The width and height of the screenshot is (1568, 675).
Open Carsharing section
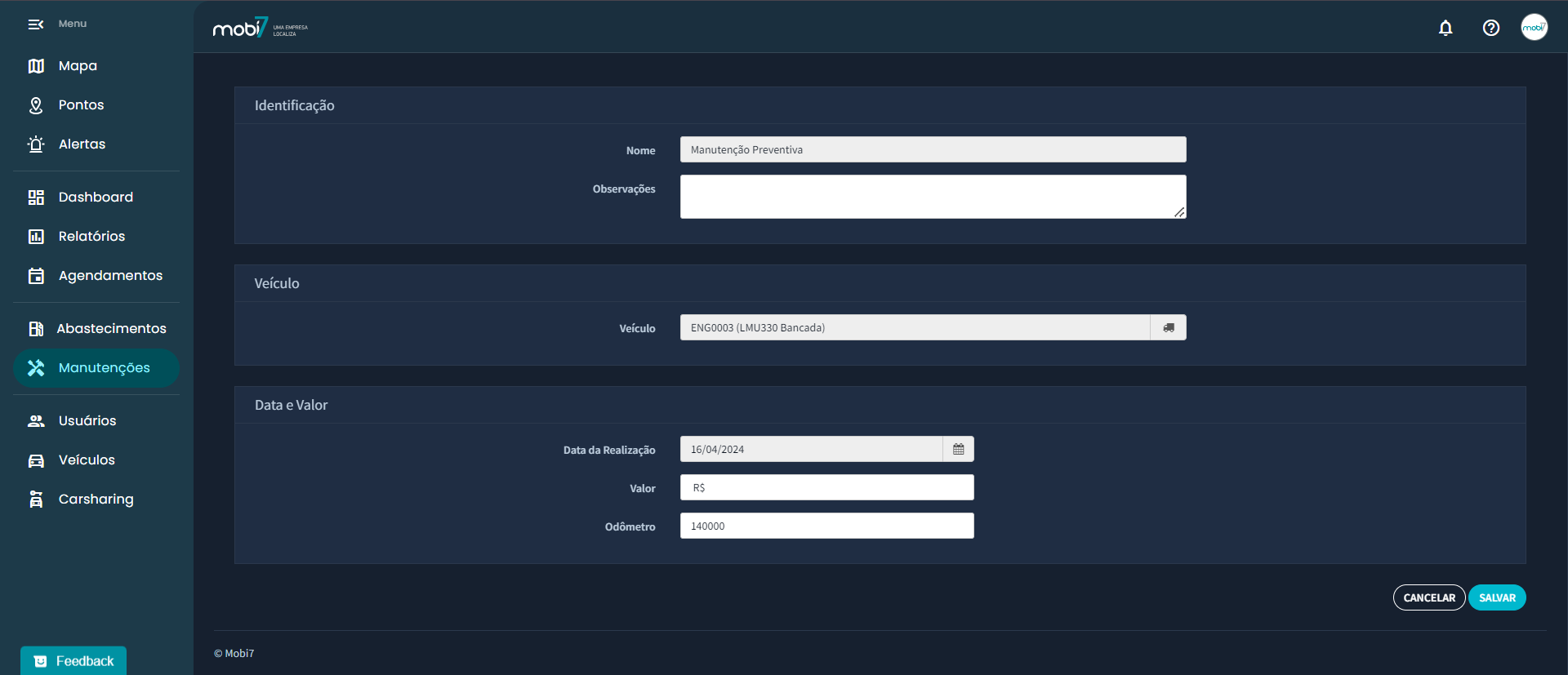pyautogui.click(x=96, y=500)
